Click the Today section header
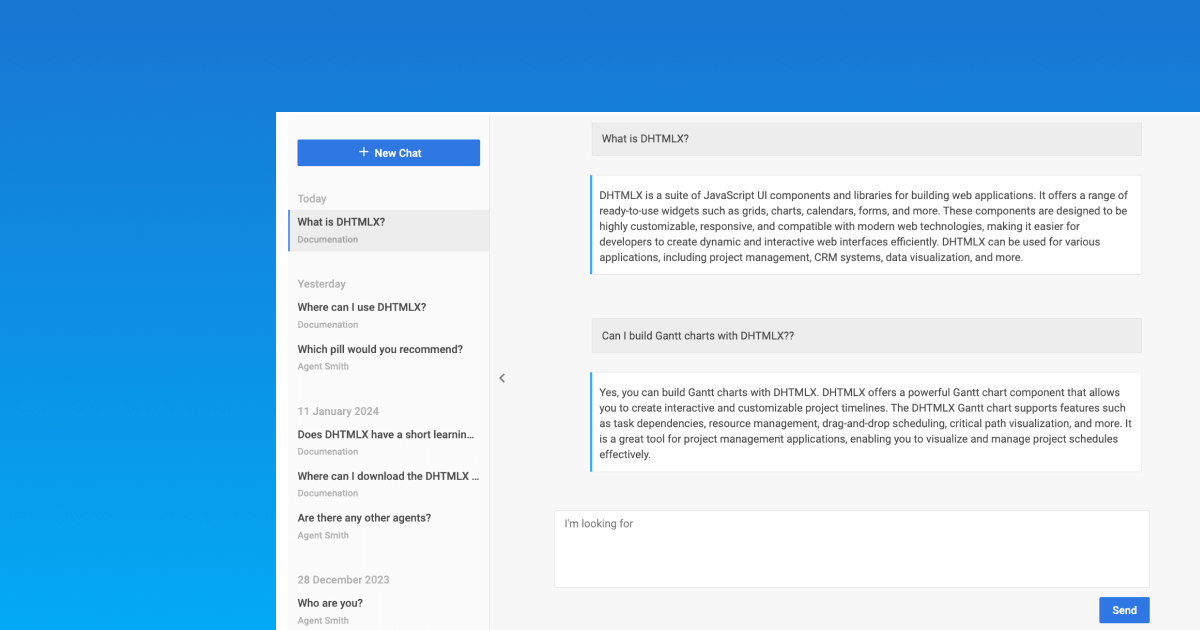Screen dimensions: 1200x630 pos(311,198)
